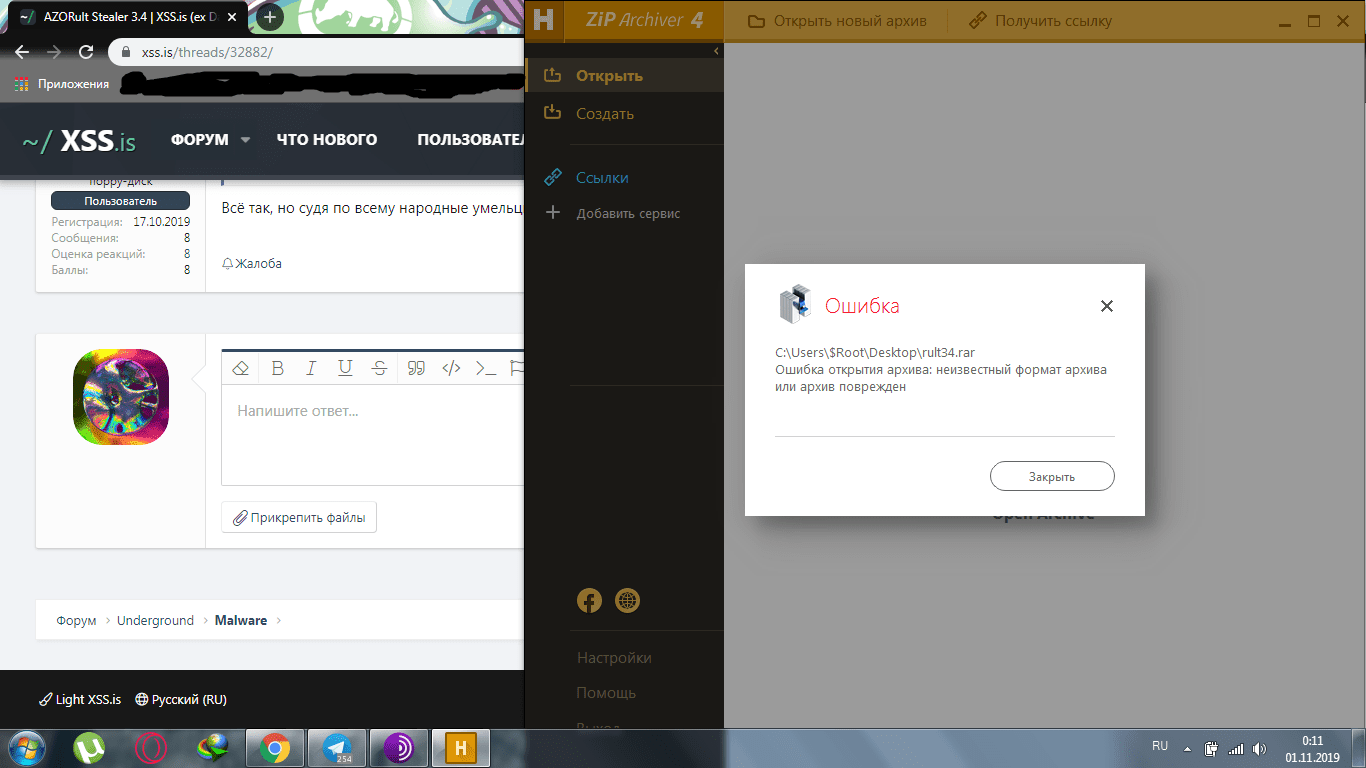Click the Прикрепить файлы attach button
The image size is (1366, 768).
point(299,518)
